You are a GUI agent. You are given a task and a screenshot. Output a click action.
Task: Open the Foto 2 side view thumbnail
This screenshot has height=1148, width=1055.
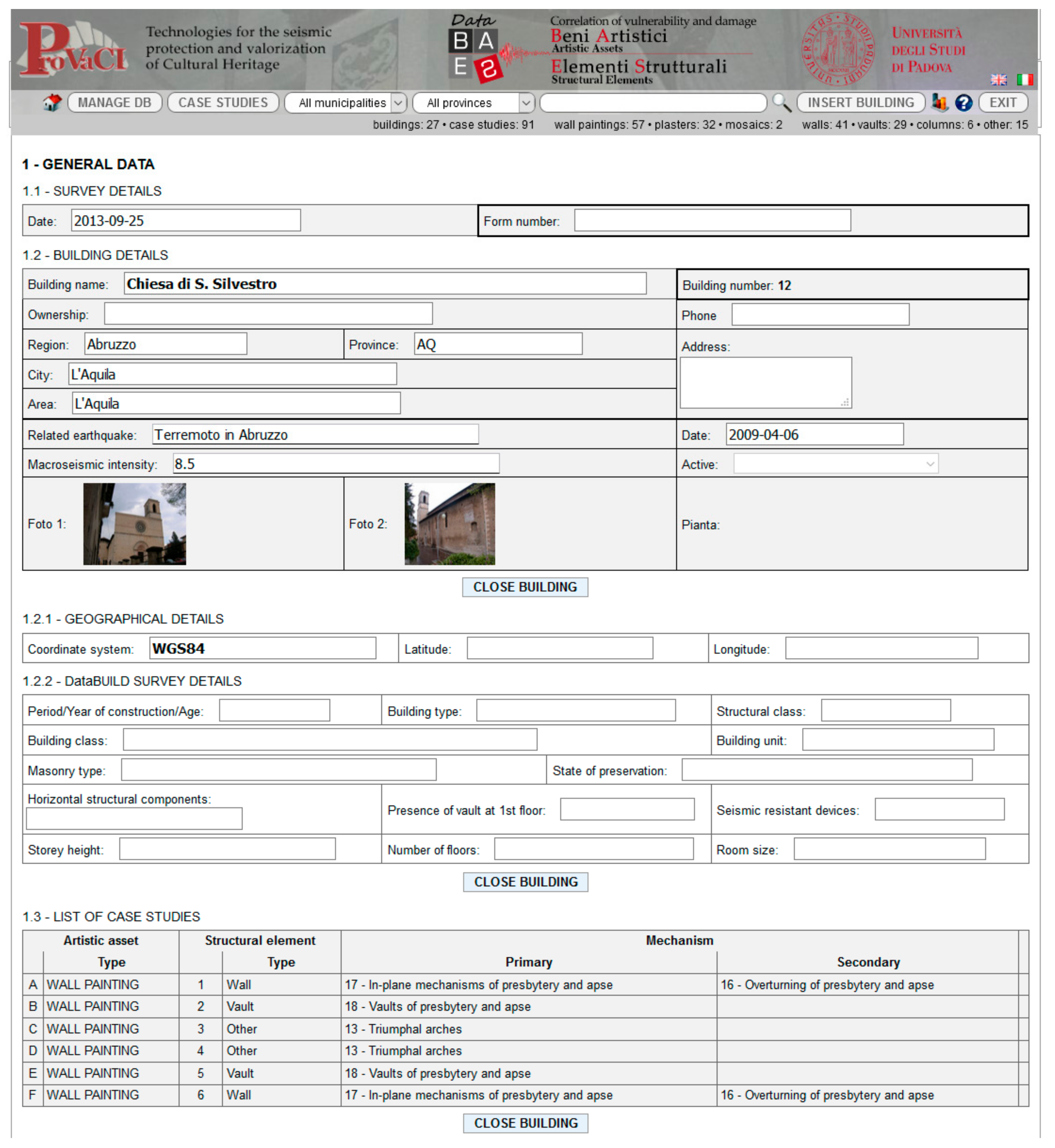click(x=449, y=524)
